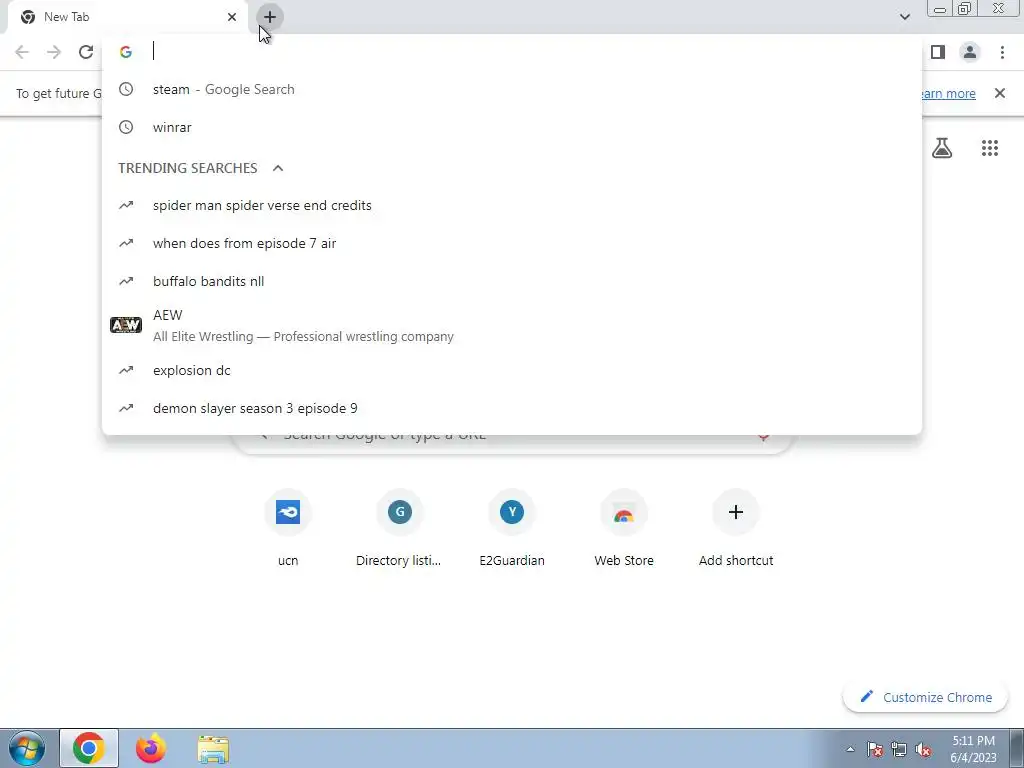Click clock icon beside winrar suggestion

coord(126,127)
